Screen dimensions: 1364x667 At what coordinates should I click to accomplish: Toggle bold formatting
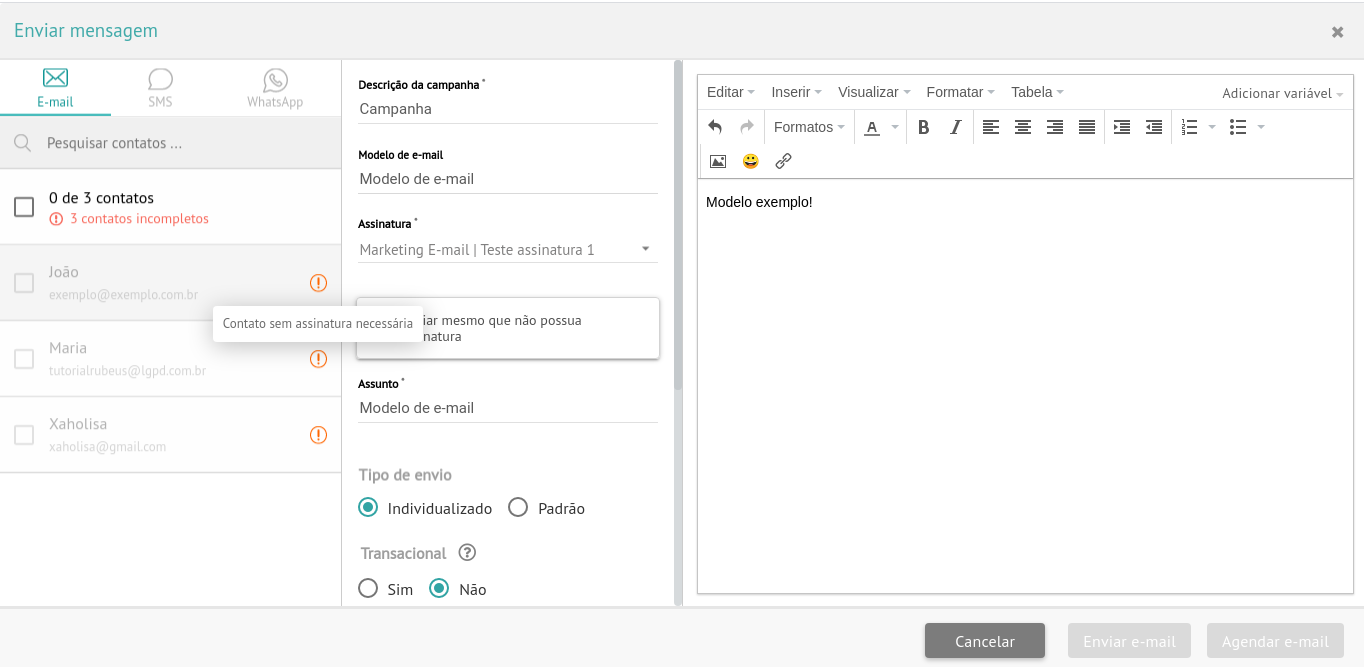pyautogui.click(x=923, y=127)
